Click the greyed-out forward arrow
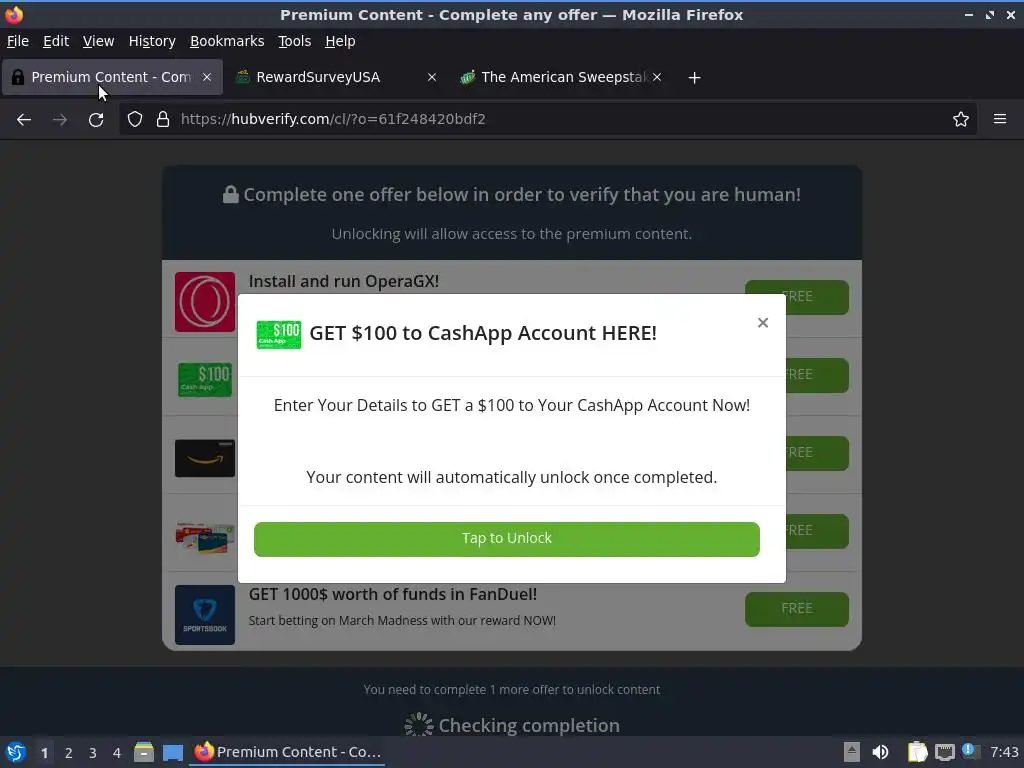 click(x=59, y=119)
